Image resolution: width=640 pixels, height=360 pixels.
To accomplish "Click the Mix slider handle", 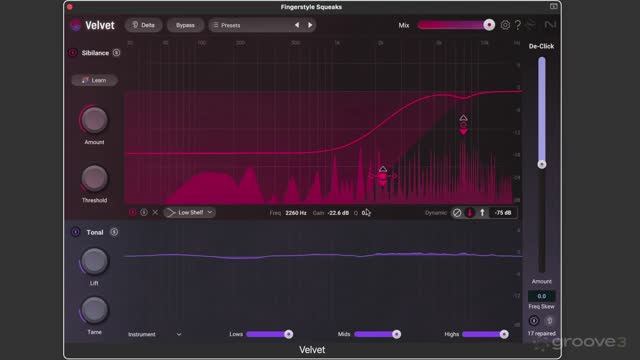I will [489, 25].
